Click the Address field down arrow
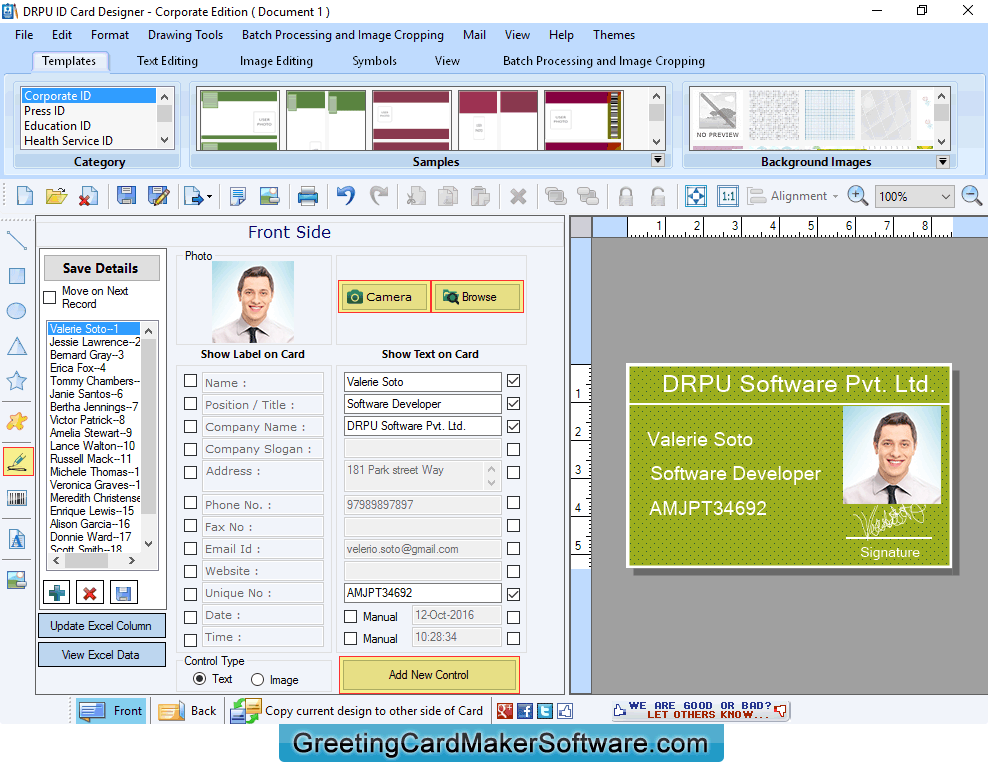The height and width of the screenshot is (762, 988). tap(491, 483)
